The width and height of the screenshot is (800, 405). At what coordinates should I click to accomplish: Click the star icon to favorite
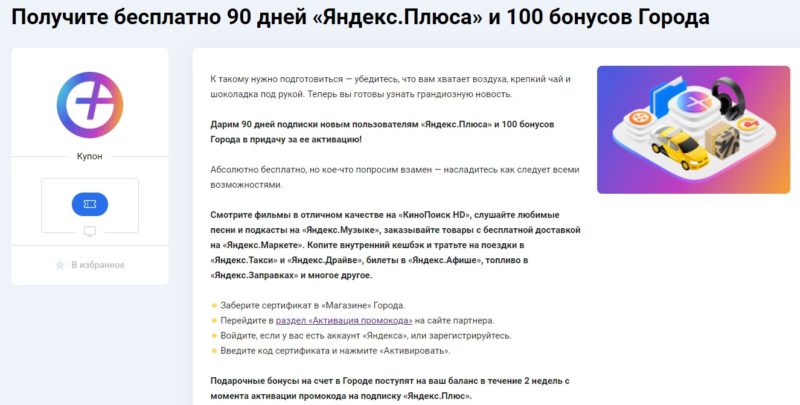(x=60, y=265)
